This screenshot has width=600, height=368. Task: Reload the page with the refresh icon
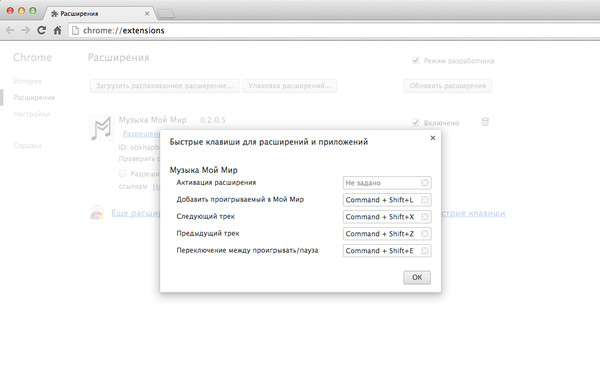click(x=41, y=30)
